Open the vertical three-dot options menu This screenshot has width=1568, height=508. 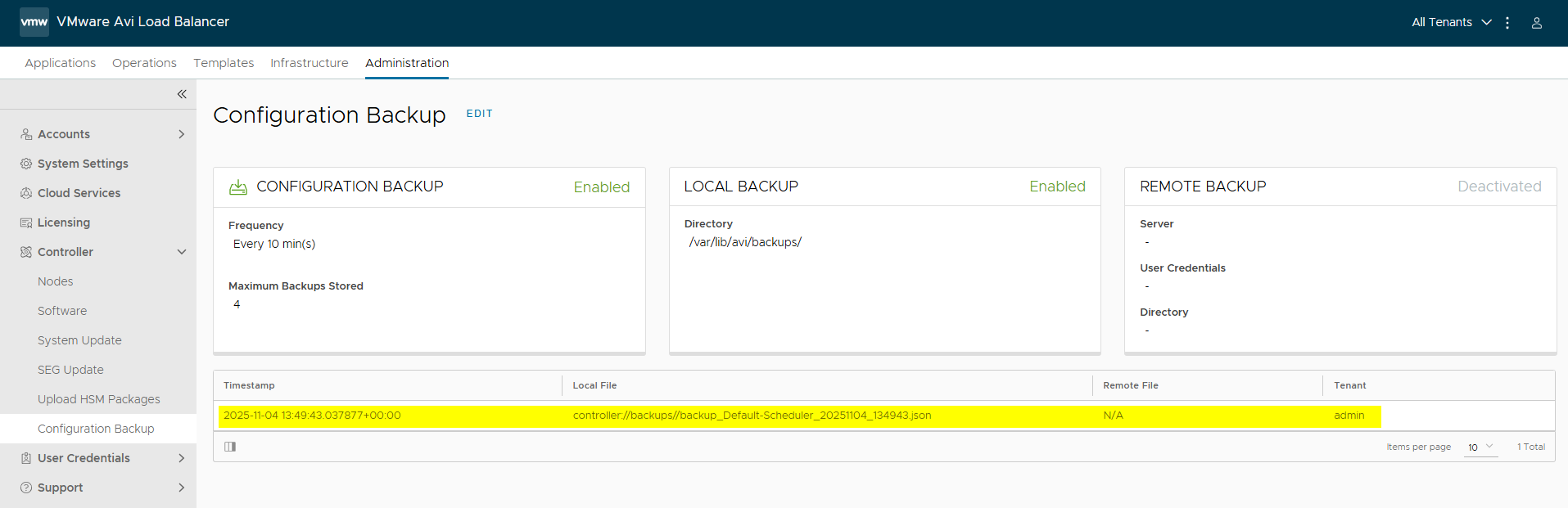[1507, 23]
